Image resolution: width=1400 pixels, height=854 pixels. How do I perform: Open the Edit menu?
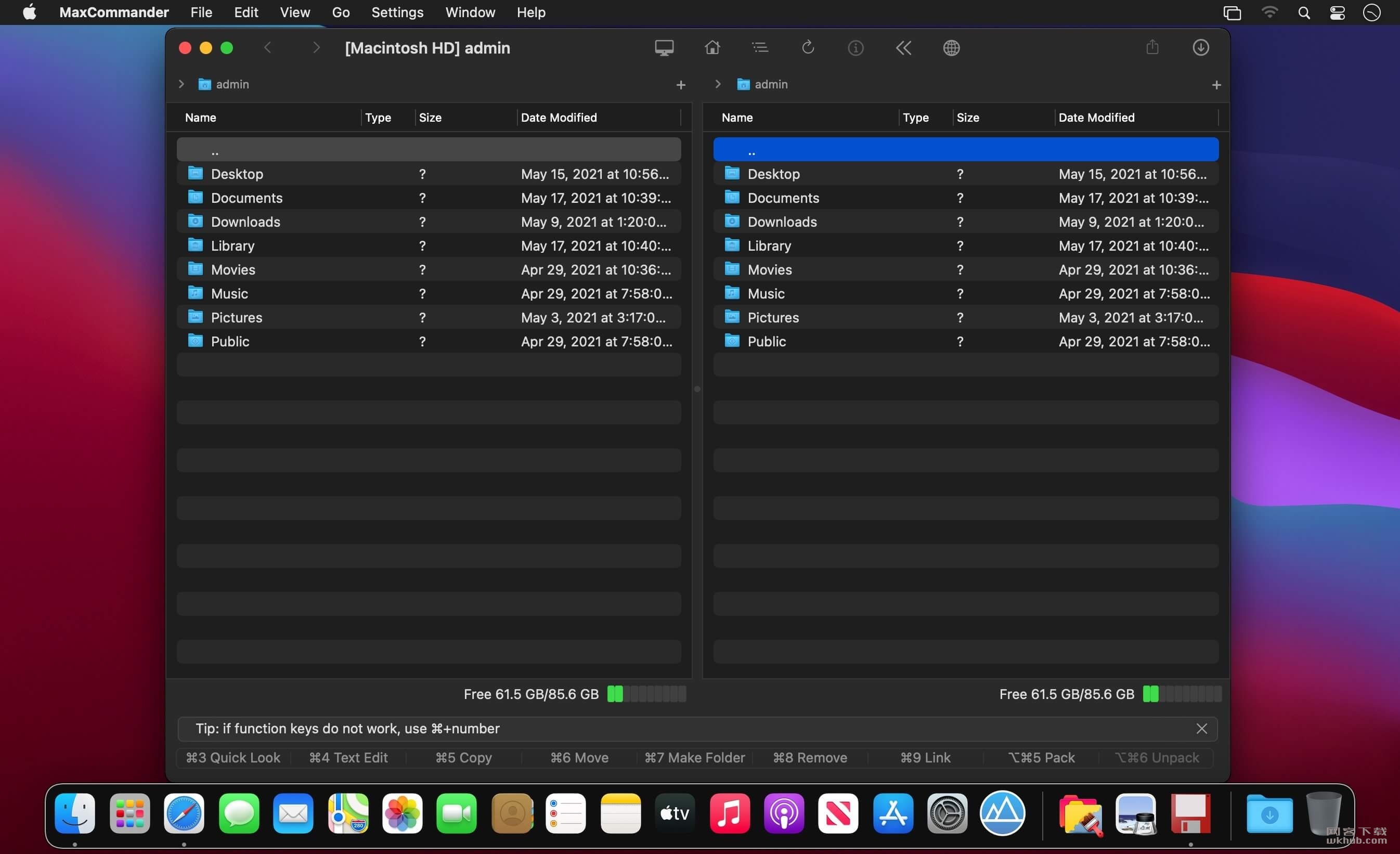tap(246, 12)
